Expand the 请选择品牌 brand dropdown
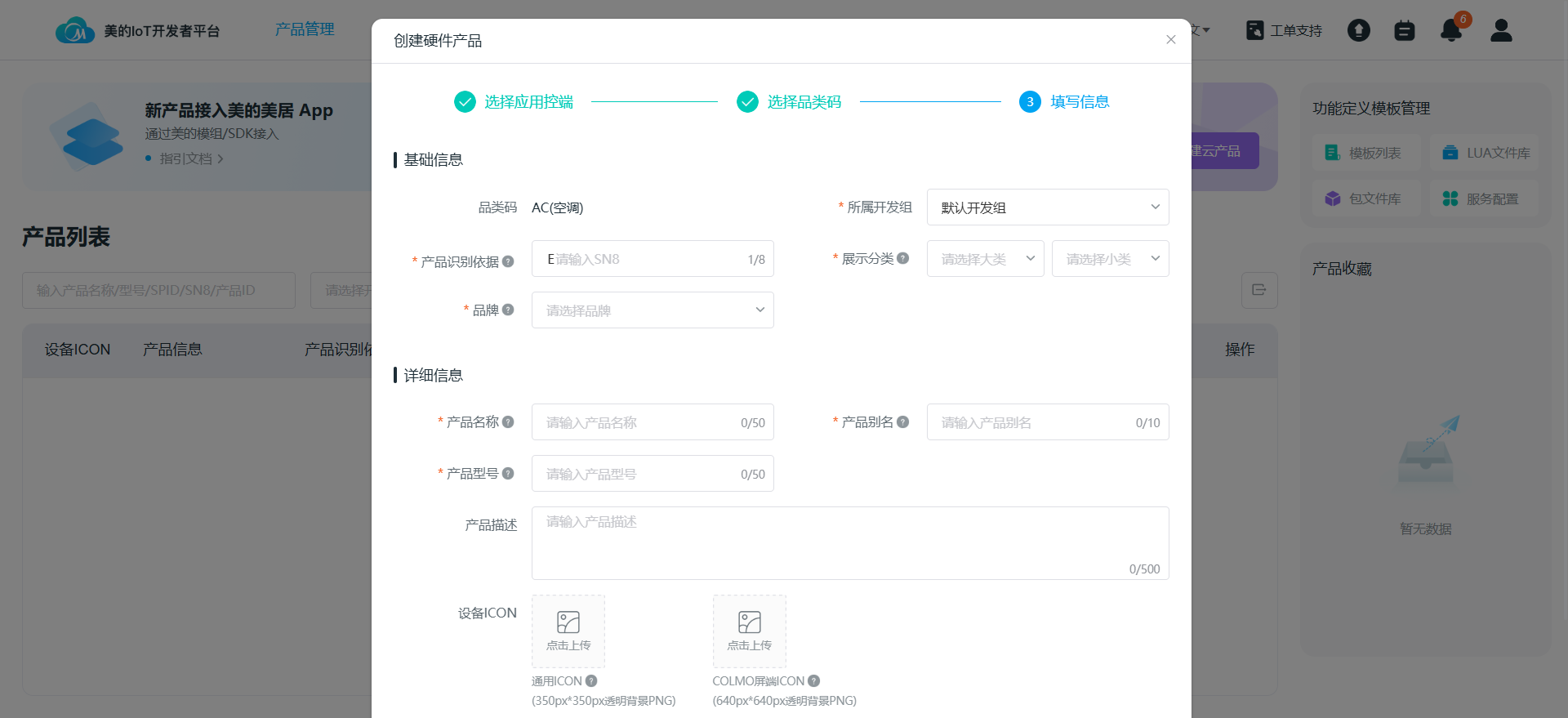Screen dimensions: 1568x718 pos(653,310)
